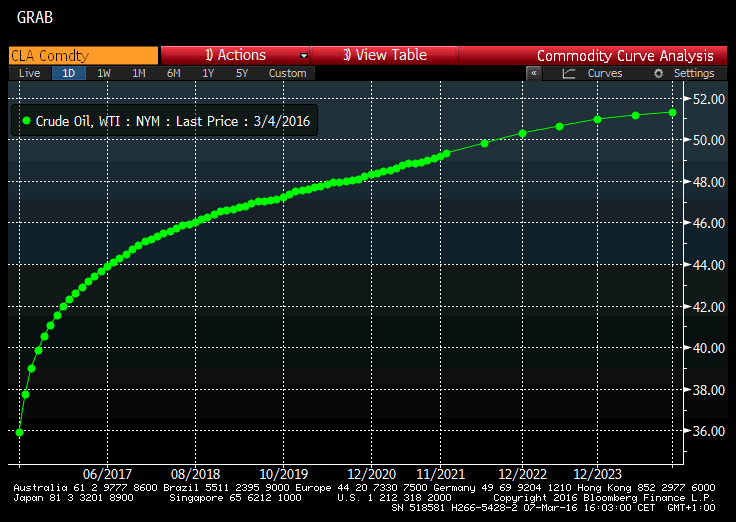Image resolution: width=736 pixels, height=522 pixels.
Task: Click the 11/2021 x-axis label
Action: coord(440,474)
